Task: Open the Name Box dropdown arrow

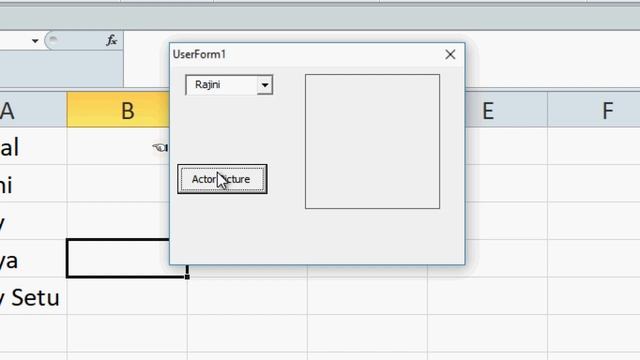Action: click(x=35, y=40)
